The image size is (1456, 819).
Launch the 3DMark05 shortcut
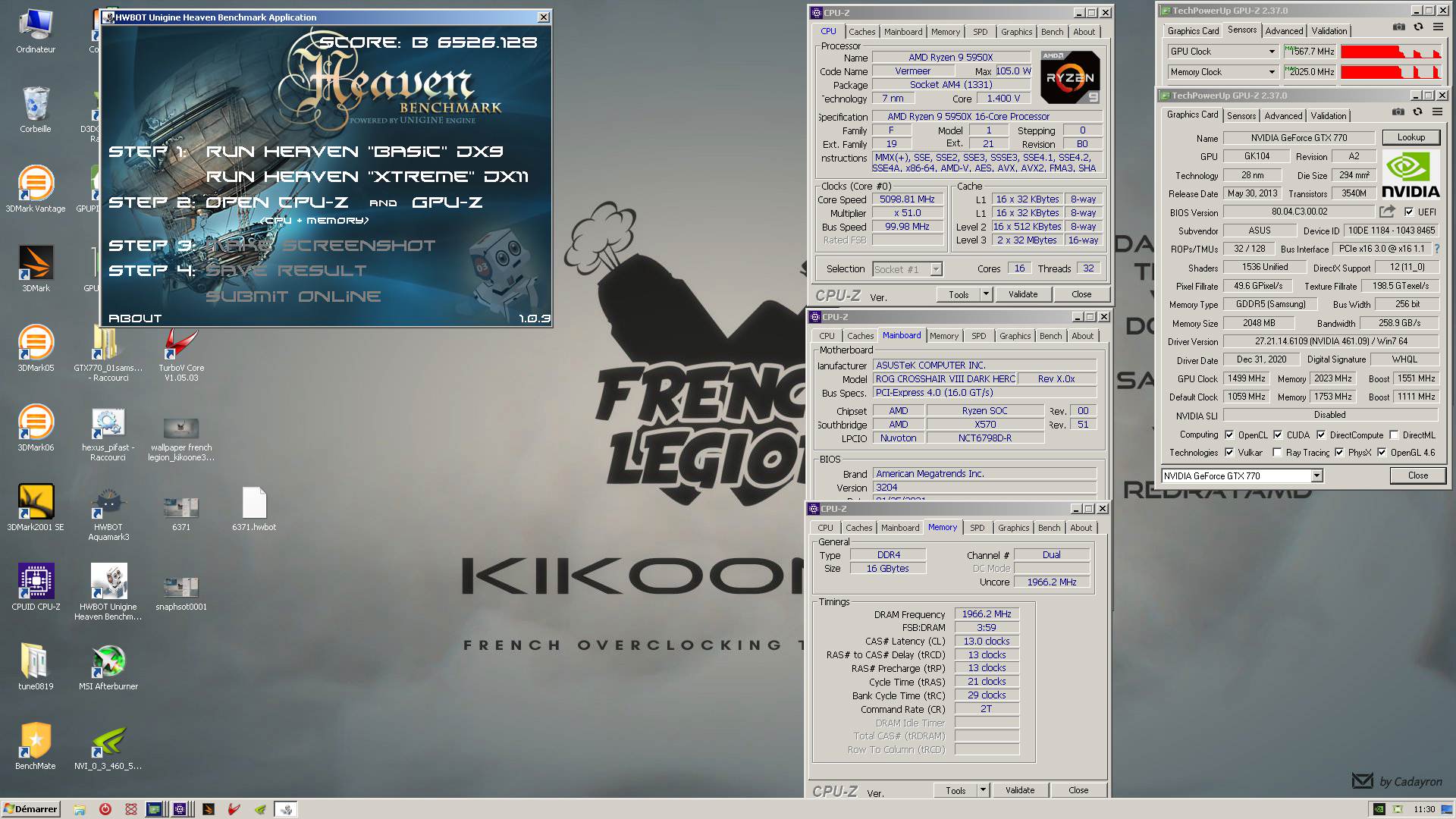tap(36, 349)
